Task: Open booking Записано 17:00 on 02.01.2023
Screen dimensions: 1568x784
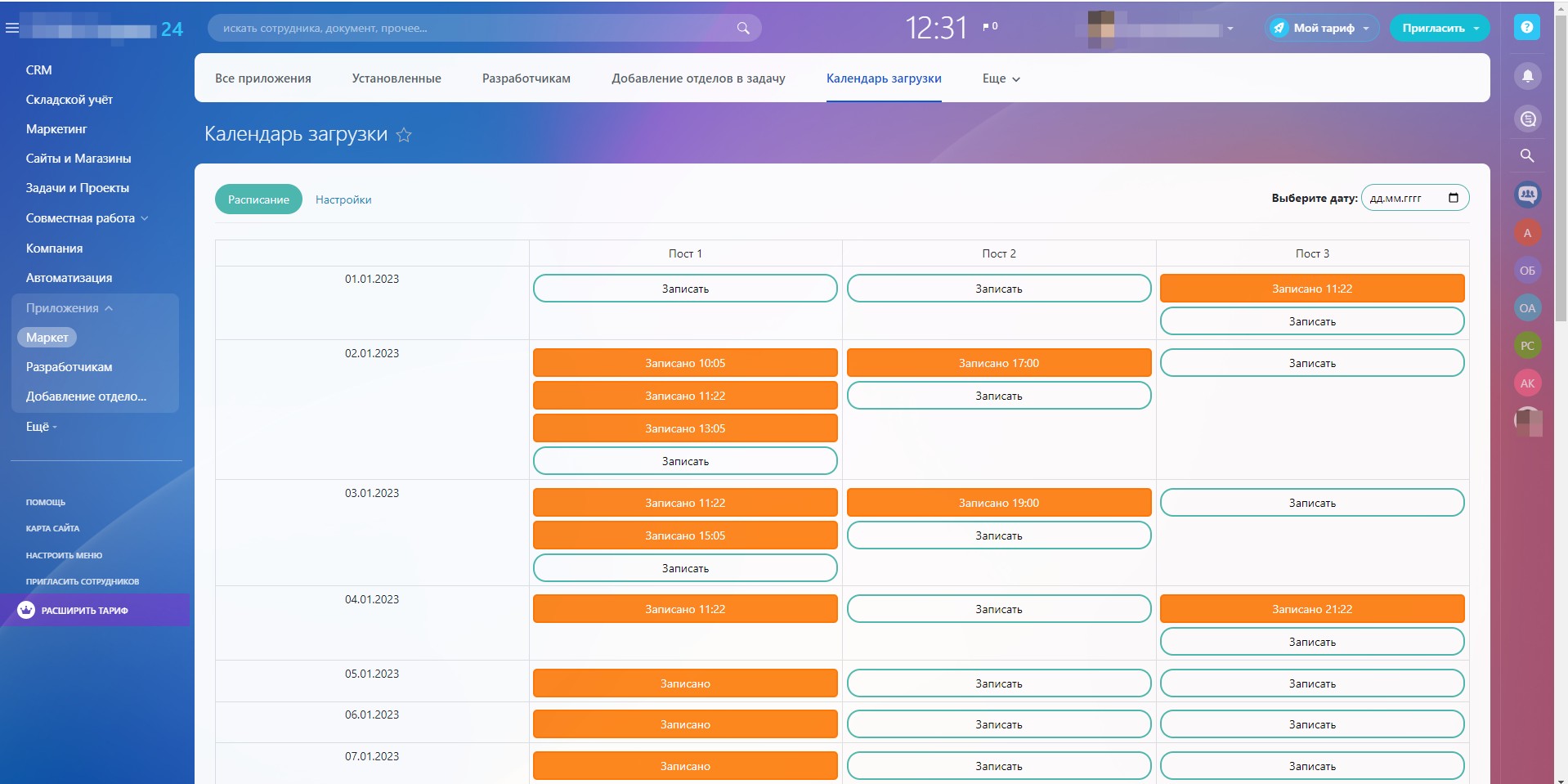Action: coord(998,363)
